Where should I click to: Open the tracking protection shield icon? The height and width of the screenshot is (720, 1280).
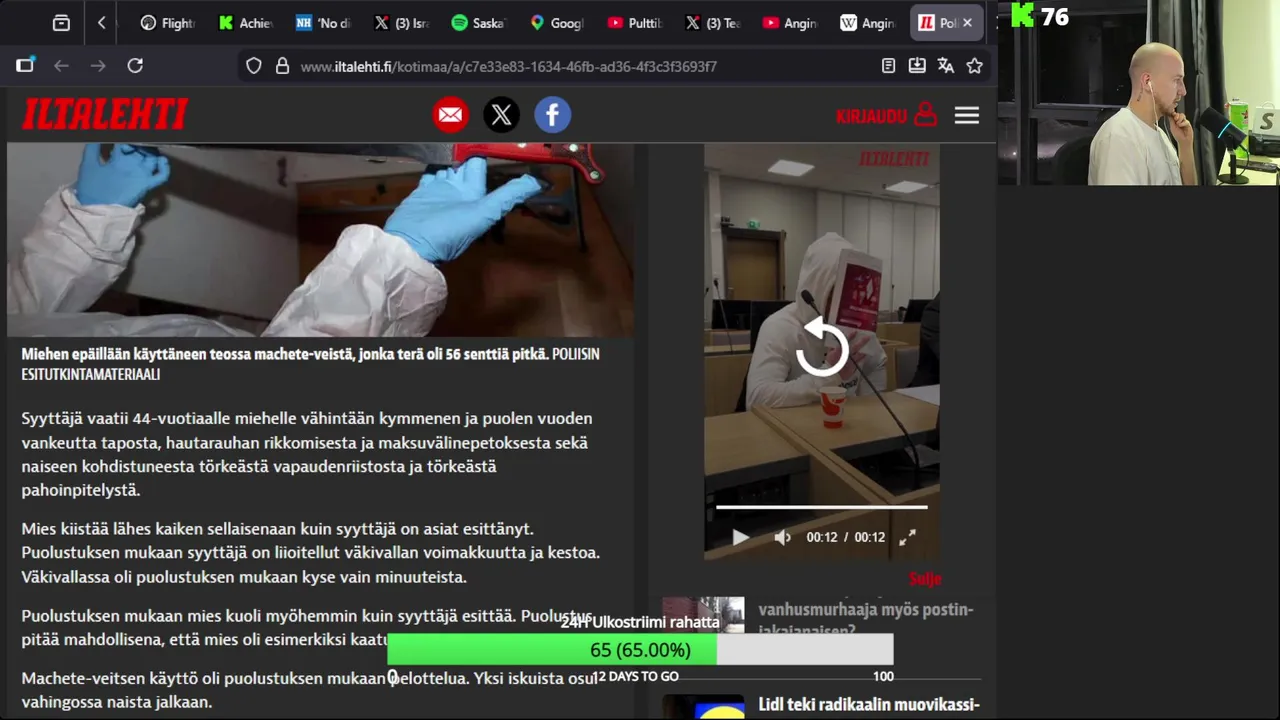(x=254, y=66)
